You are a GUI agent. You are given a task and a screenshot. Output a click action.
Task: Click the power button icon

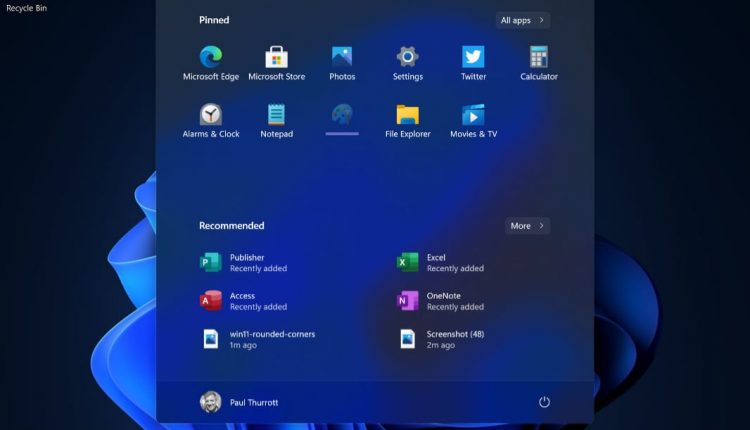544,402
